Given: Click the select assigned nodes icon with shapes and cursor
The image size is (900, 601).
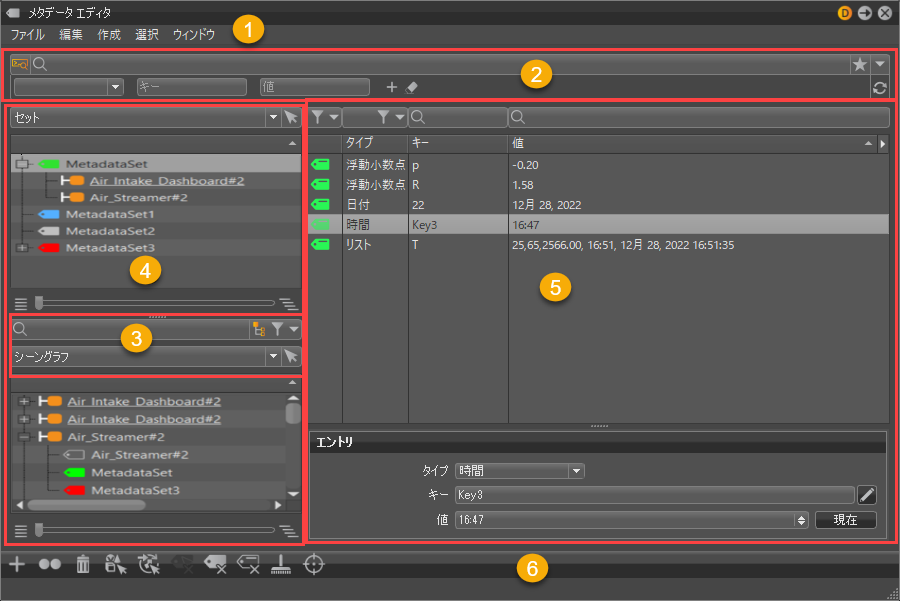Looking at the screenshot, I should (115, 564).
